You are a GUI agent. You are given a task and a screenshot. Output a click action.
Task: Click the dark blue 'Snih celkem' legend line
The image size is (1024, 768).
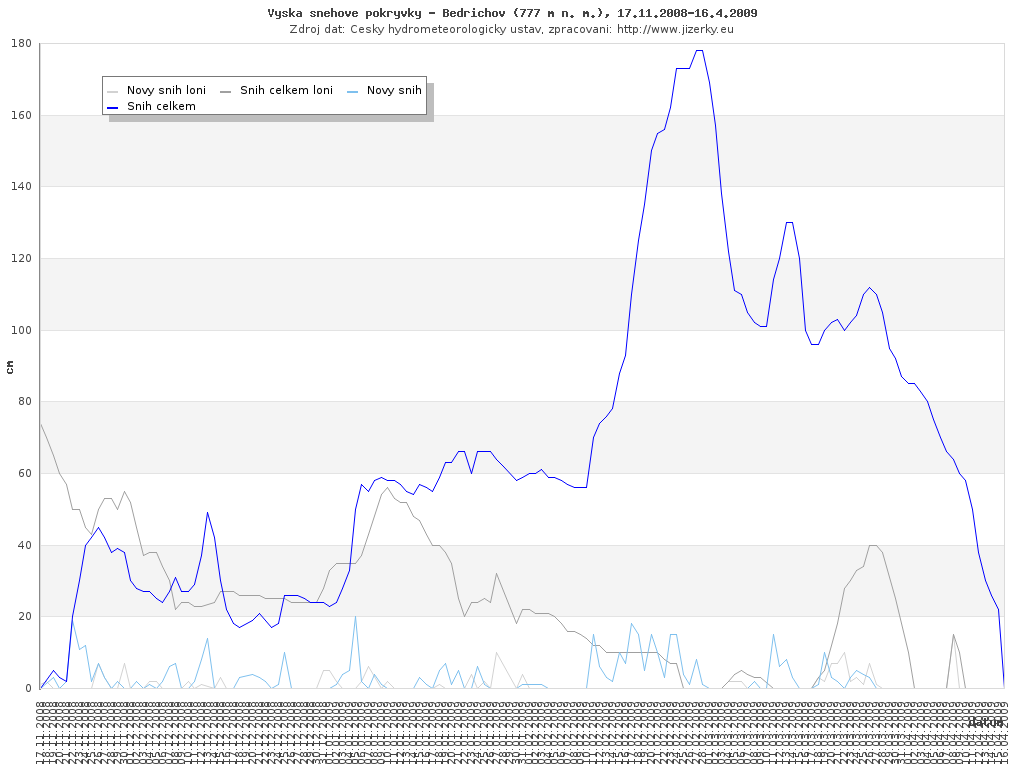click(x=113, y=106)
